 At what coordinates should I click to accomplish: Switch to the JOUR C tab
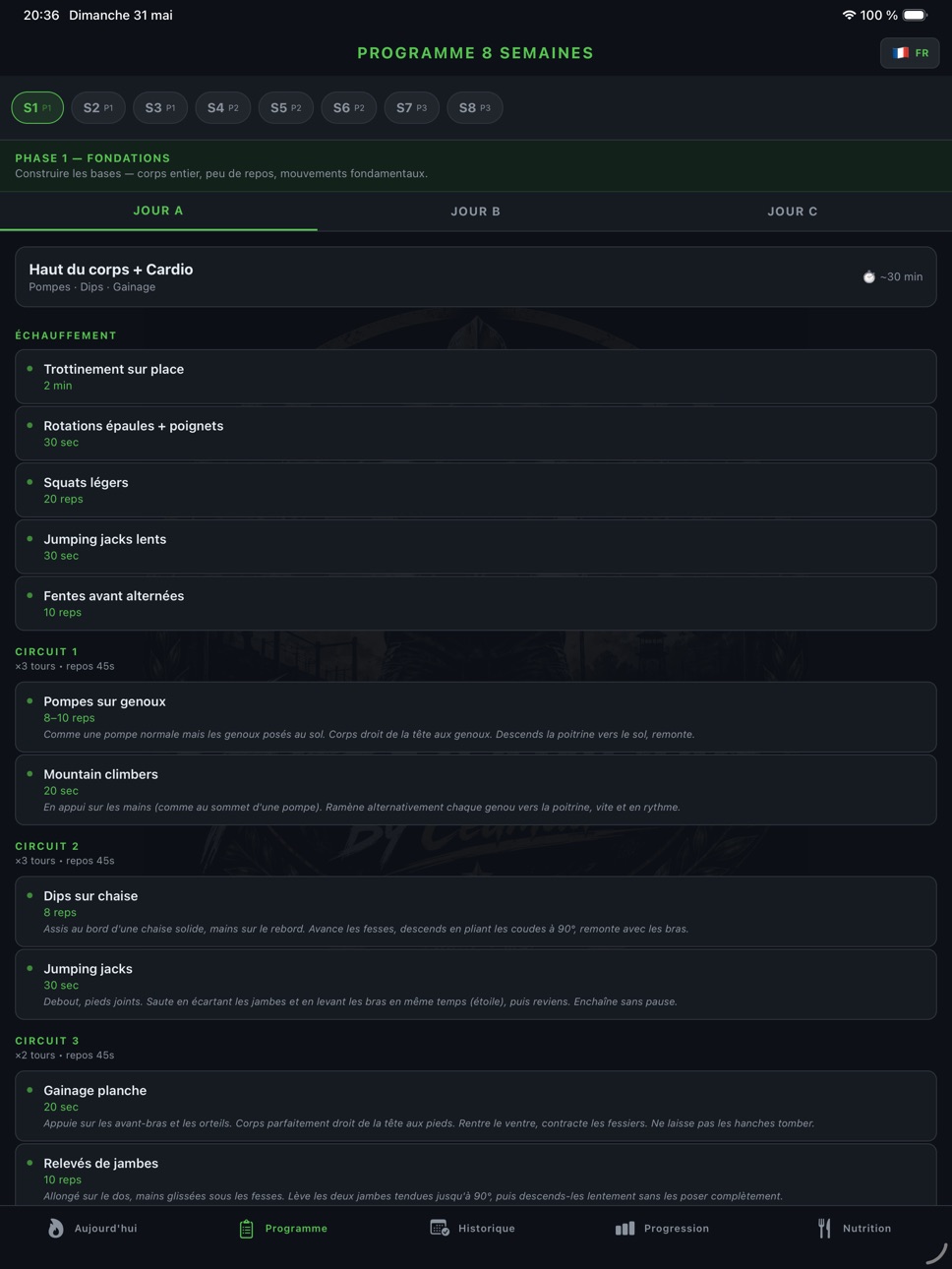[793, 211]
